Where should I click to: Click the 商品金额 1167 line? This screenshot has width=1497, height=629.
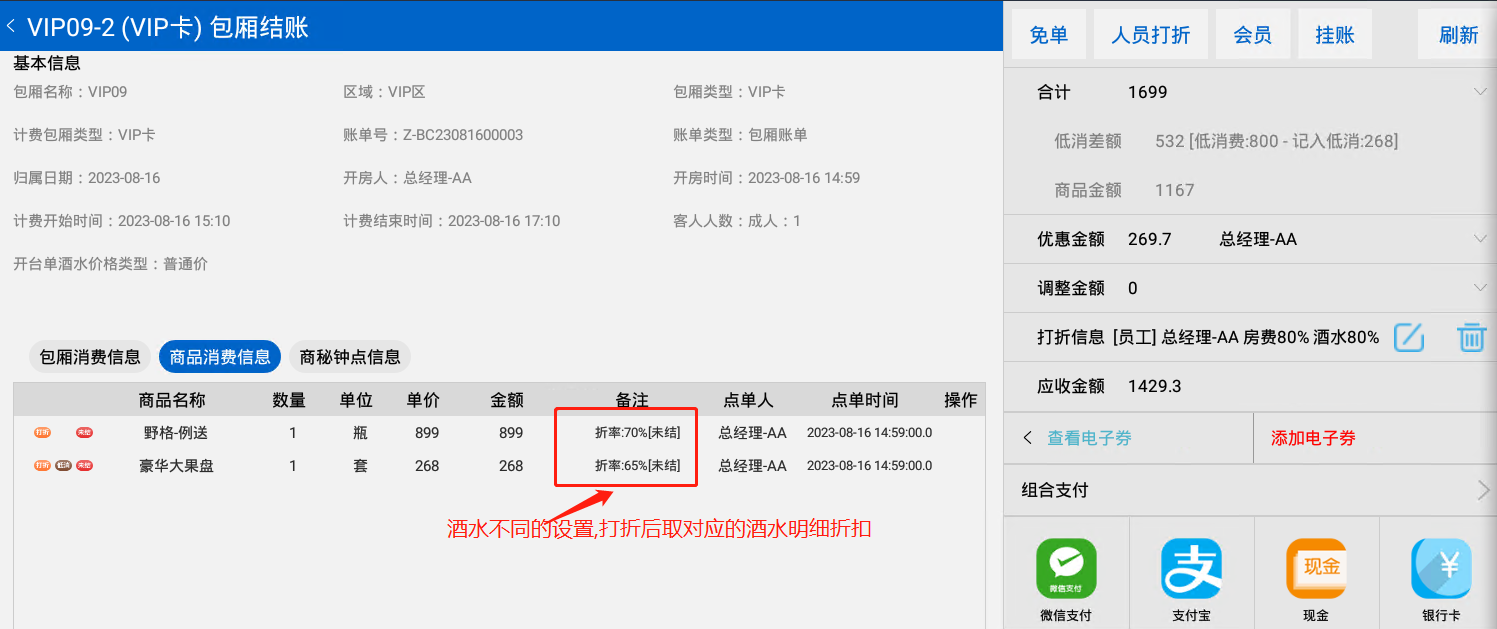1124,190
